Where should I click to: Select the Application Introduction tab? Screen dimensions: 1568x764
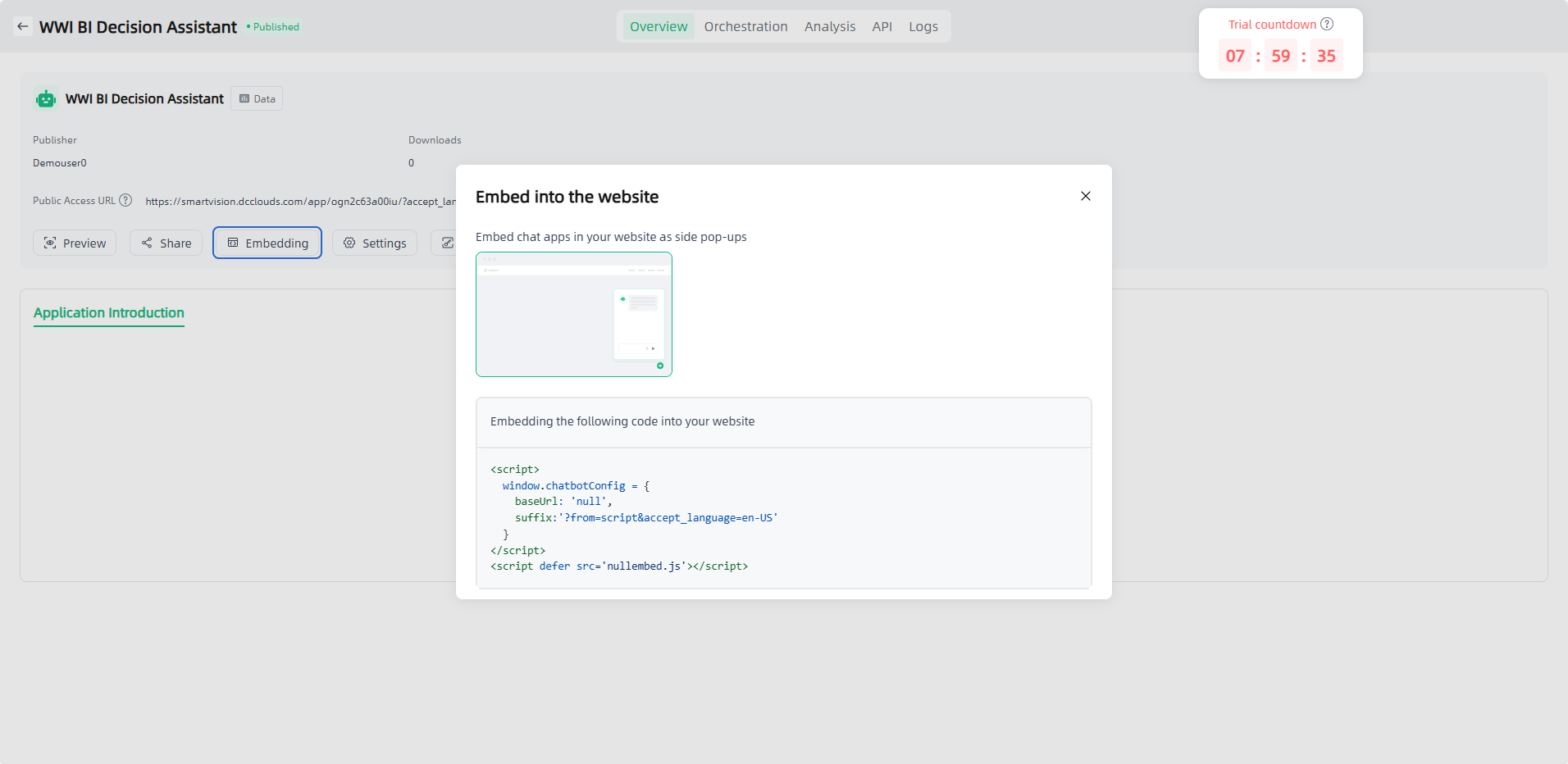click(x=109, y=313)
